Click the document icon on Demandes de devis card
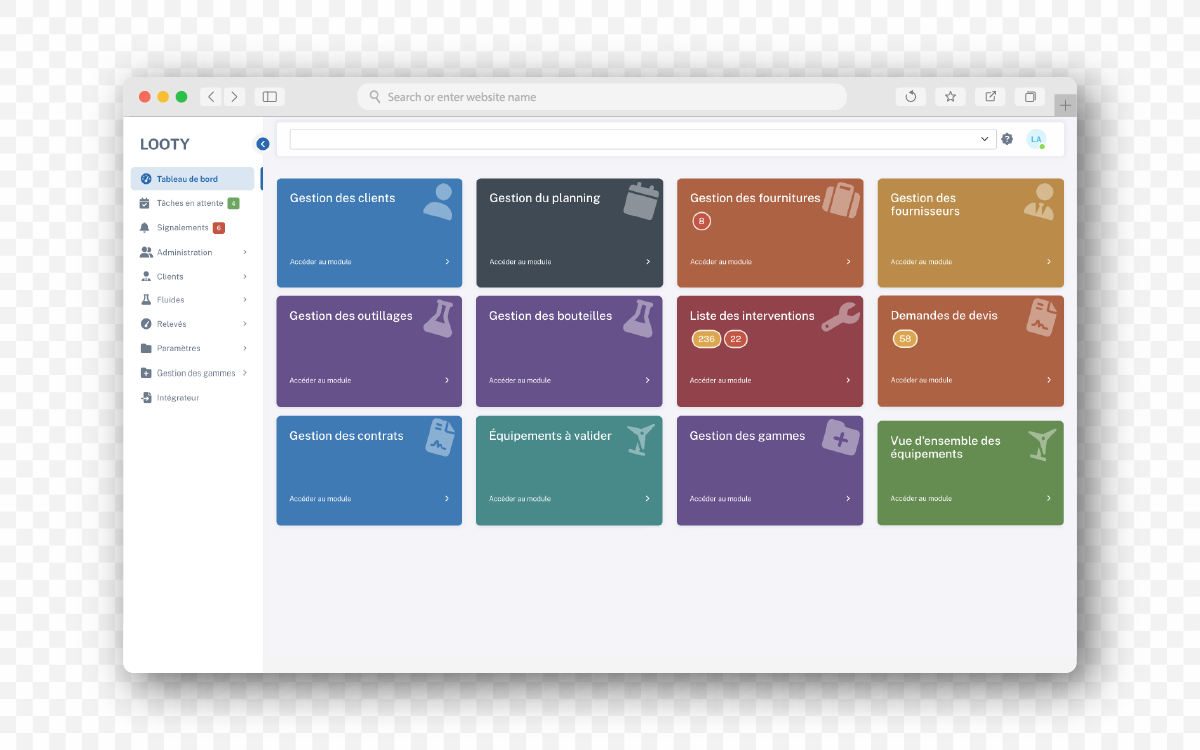The height and width of the screenshot is (750, 1200). click(x=1041, y=317)
